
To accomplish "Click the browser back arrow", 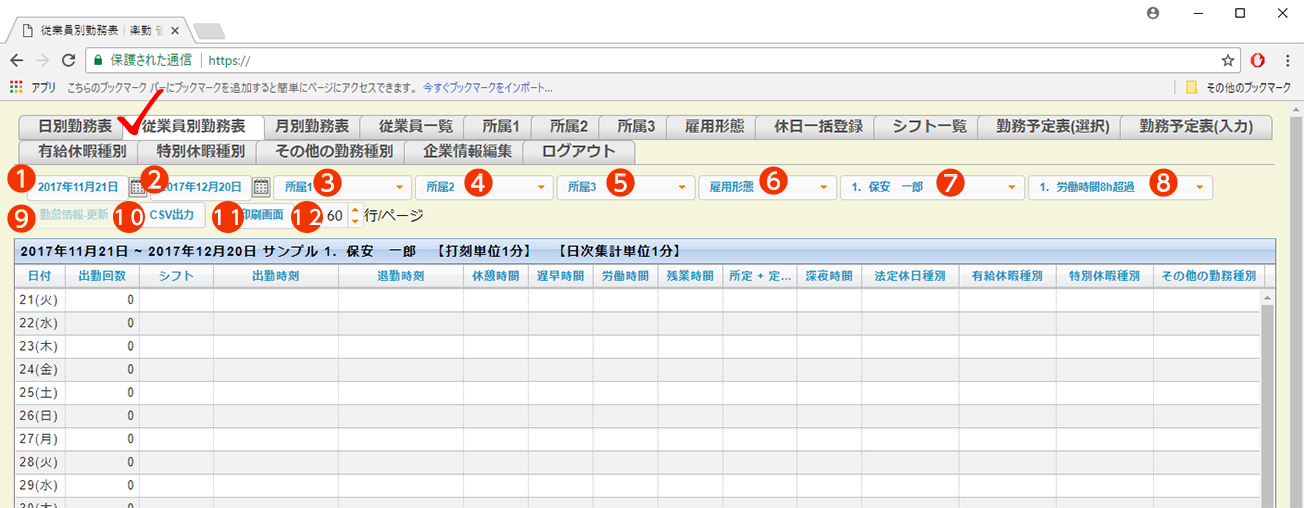I will (x=16, y=60).
